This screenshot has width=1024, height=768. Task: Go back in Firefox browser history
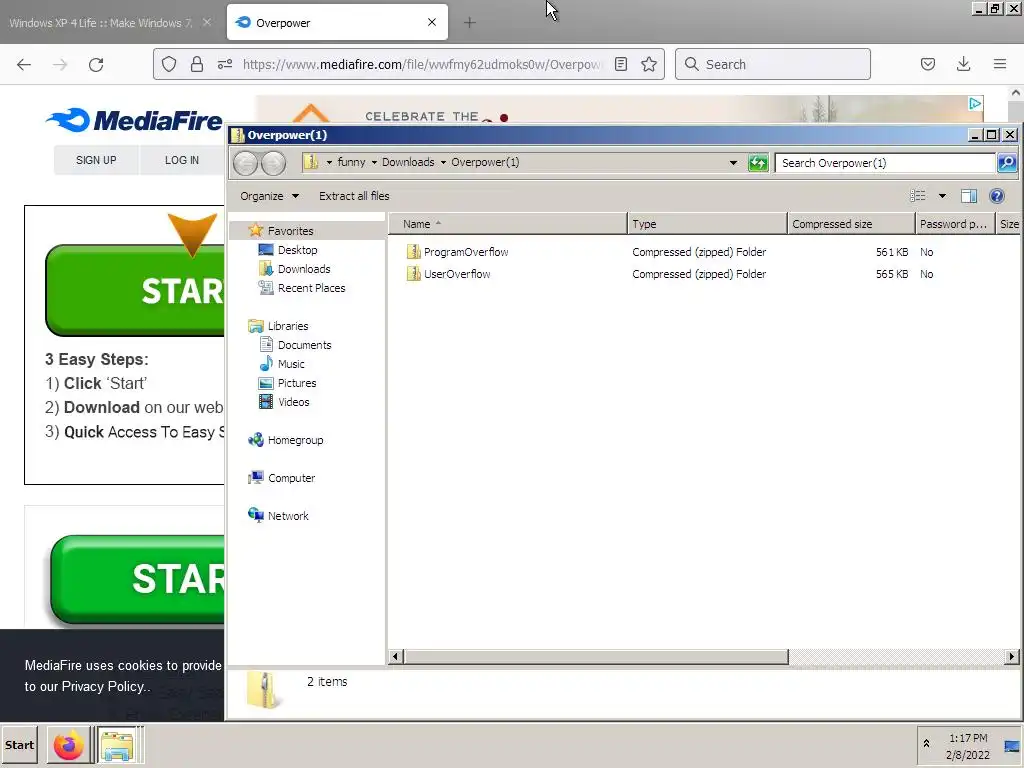coord(24,64)
